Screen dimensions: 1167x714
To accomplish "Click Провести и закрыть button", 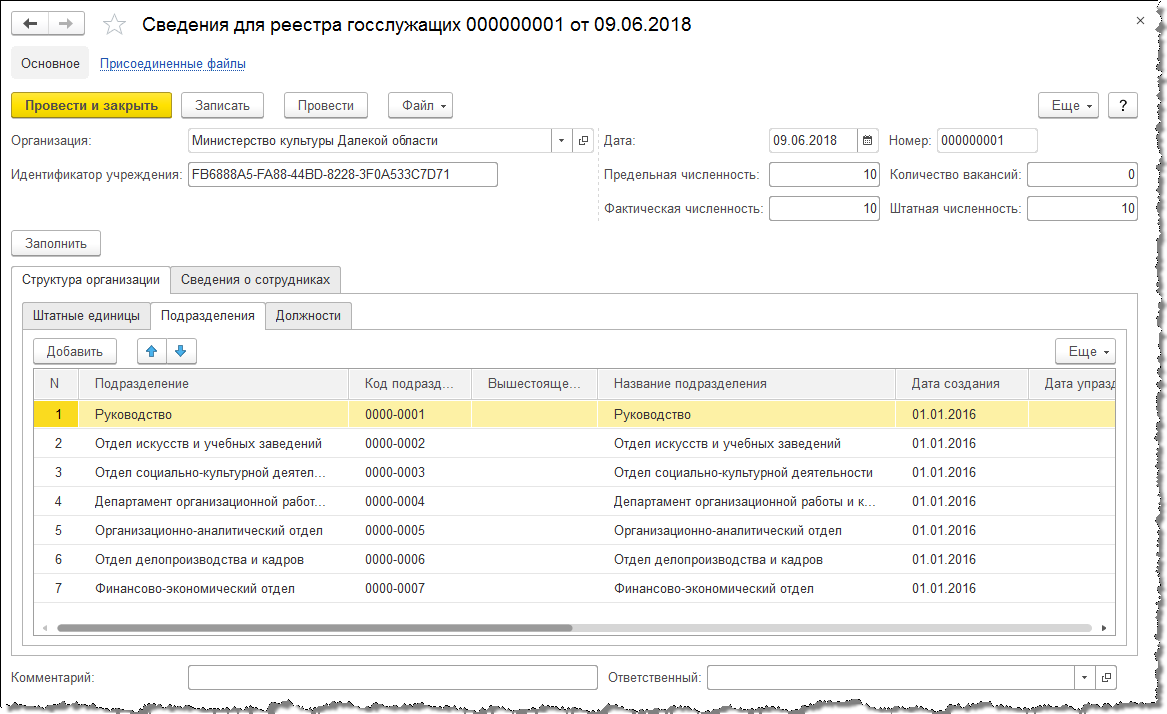I will (92, 106).
